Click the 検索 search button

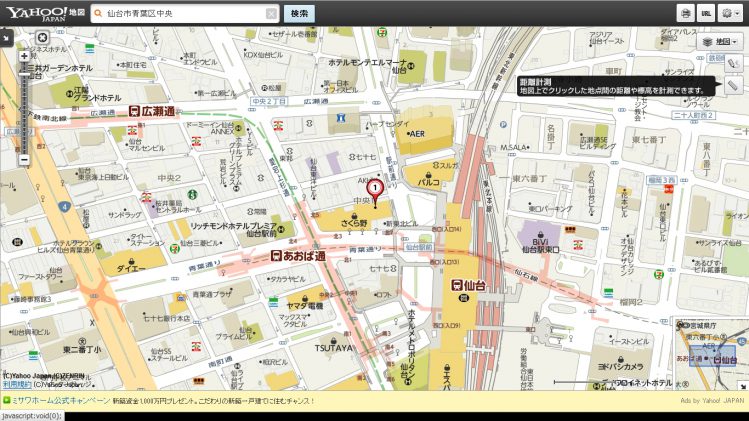(x=300, y=14)
